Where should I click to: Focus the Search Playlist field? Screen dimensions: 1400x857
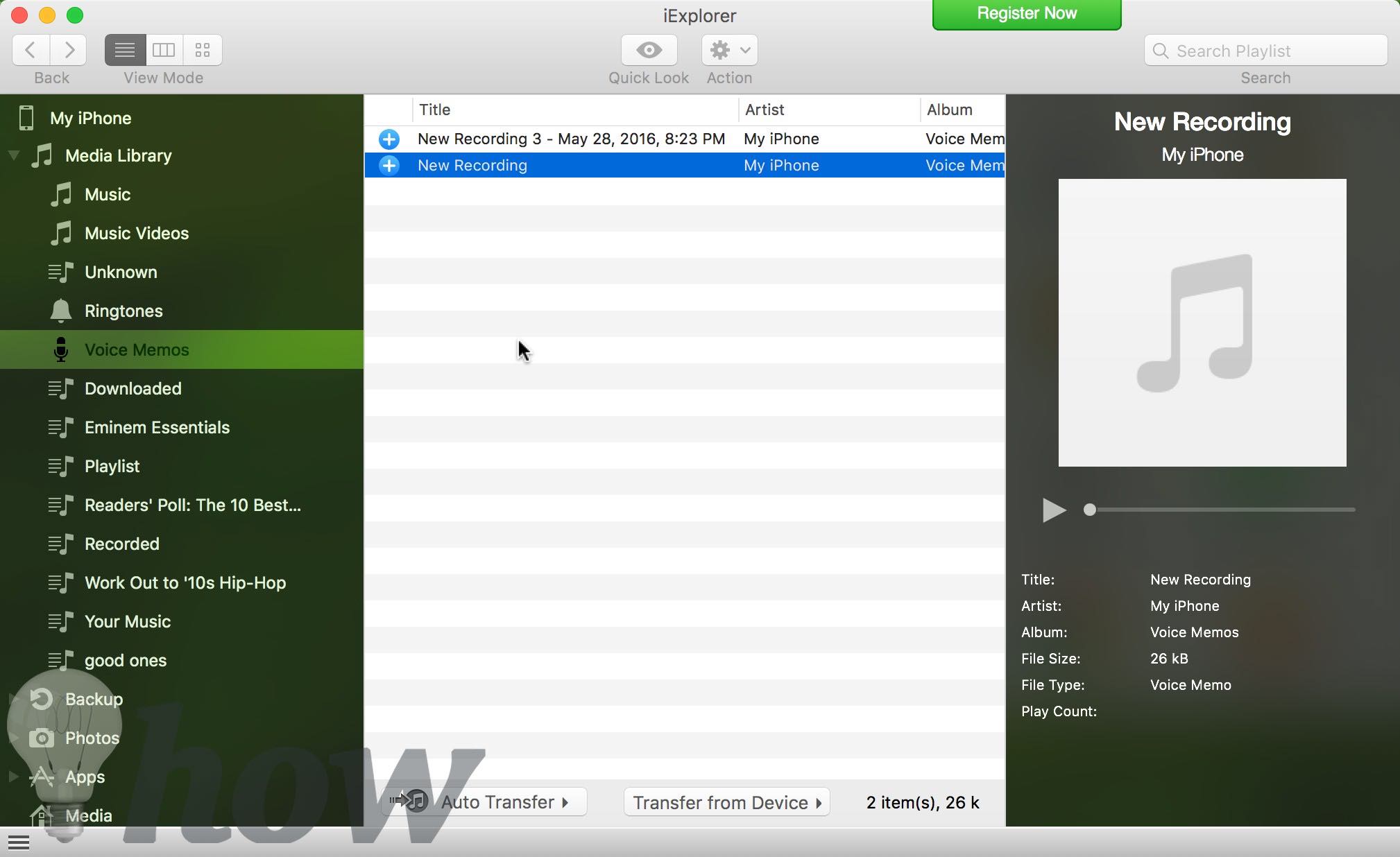[x=1265, y=51]
